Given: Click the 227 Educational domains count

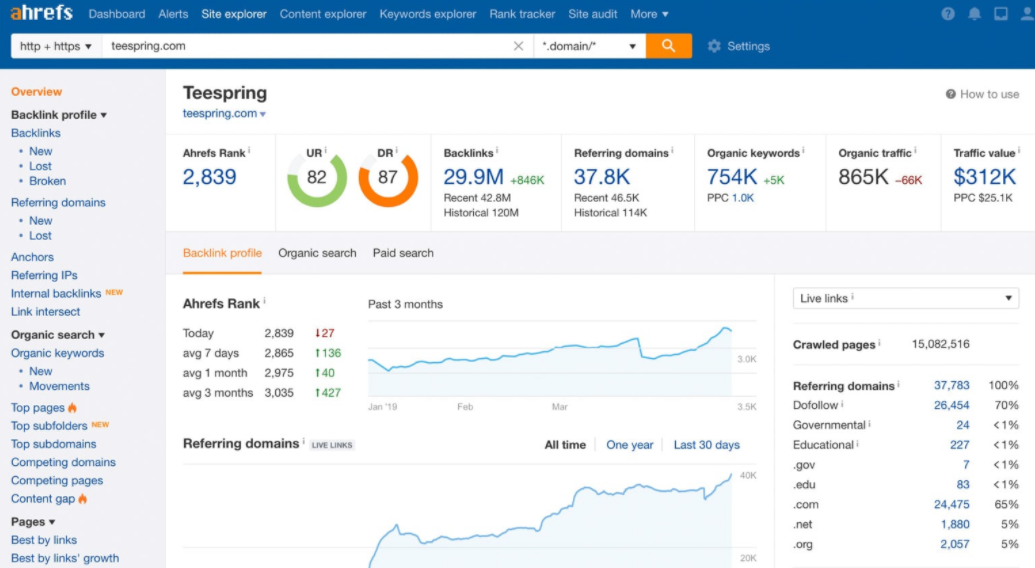Looking at the screenshot, I should 960,445.
